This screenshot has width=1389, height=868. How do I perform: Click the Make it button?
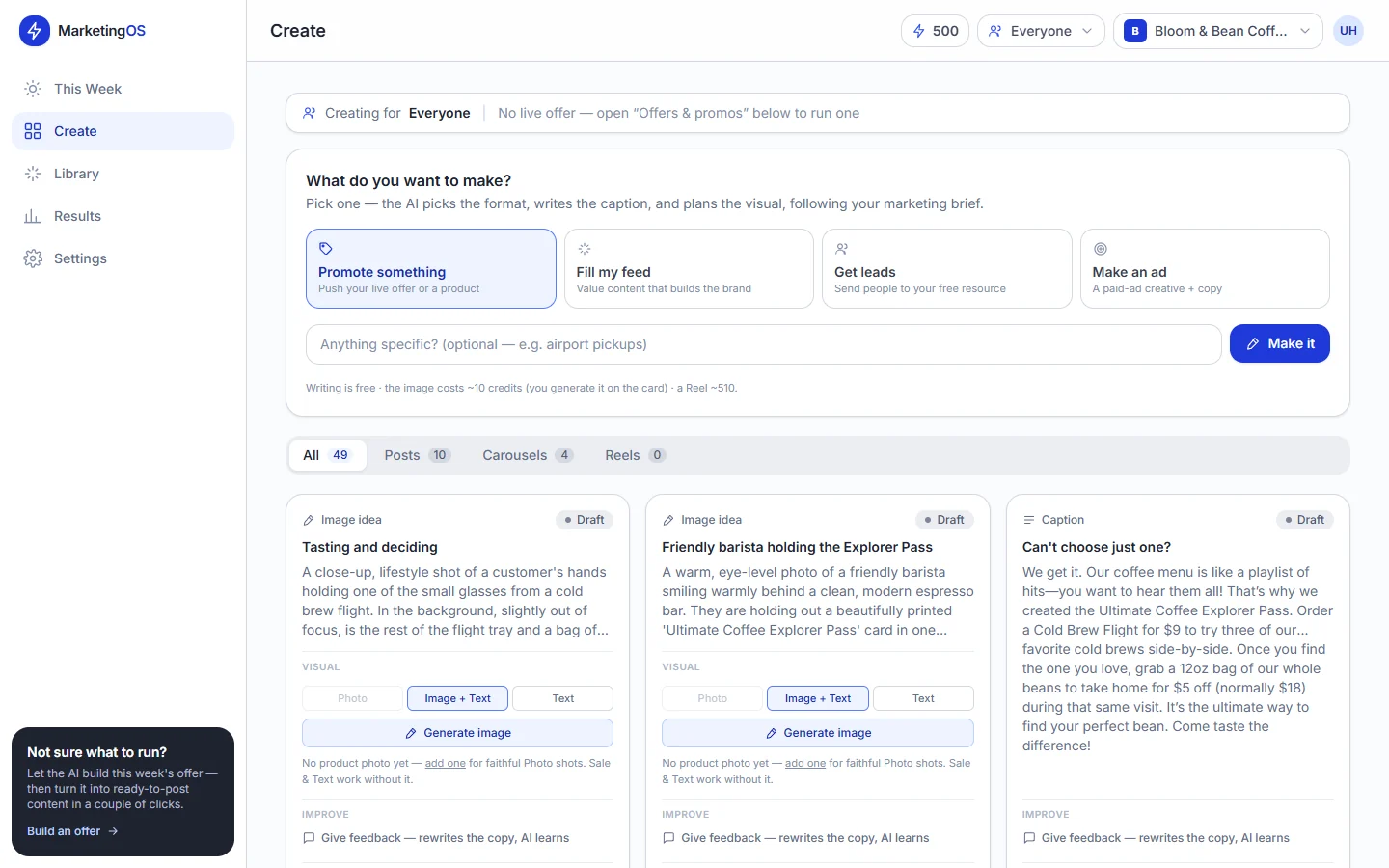coord(1280,343)
